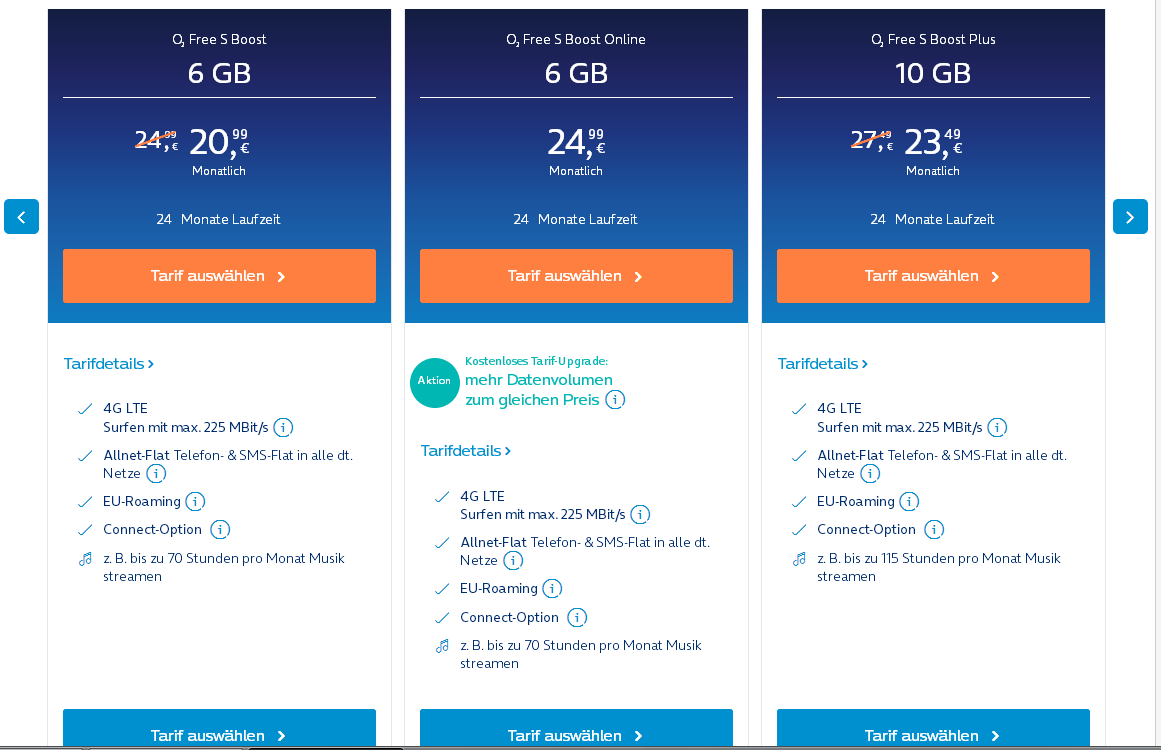This screenshot has height=750, width=1161.
Task: Open Allnet-Flat Netze info icon in Free S Boost Plus
Action: (870, 473)
